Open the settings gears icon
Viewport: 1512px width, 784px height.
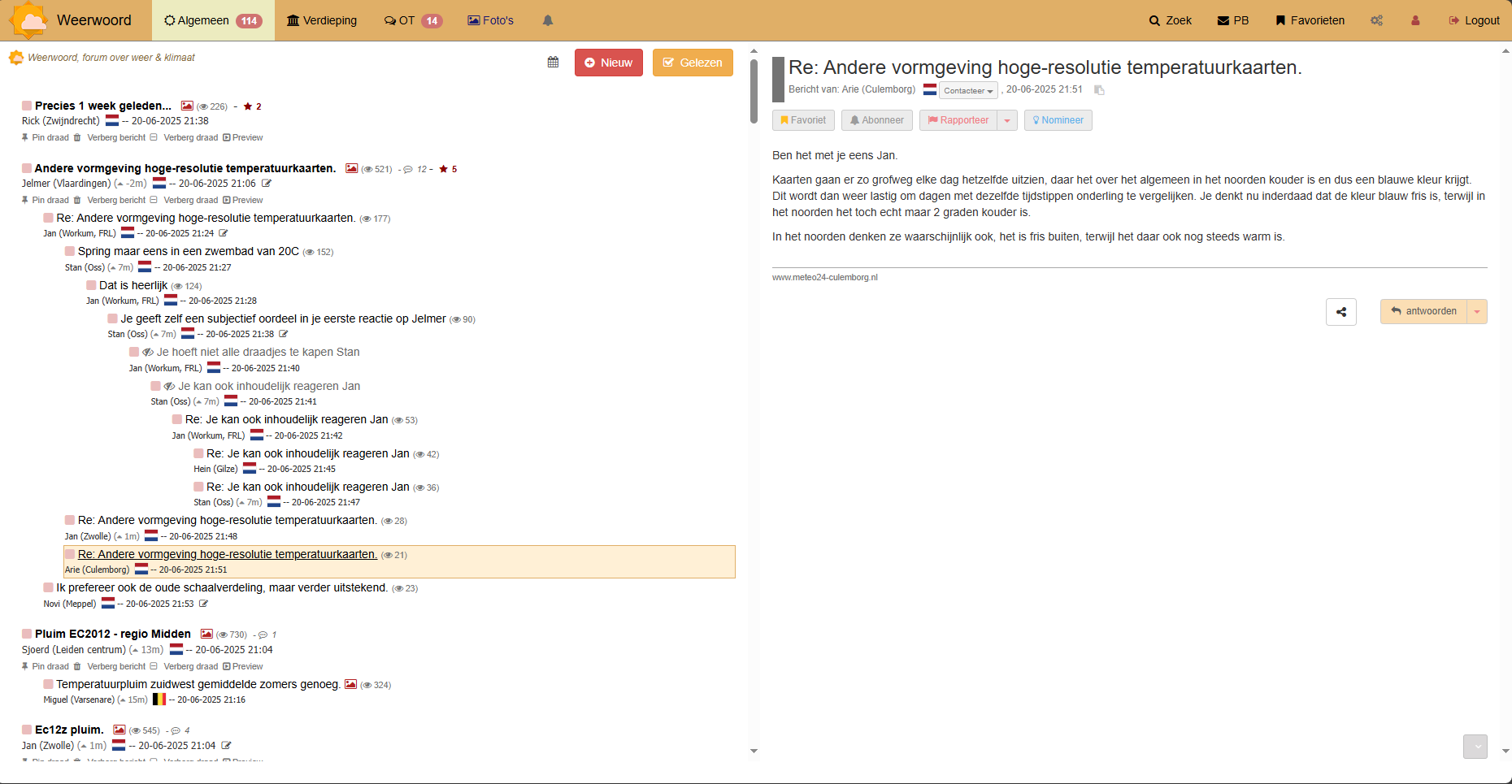click(1376, 20)
